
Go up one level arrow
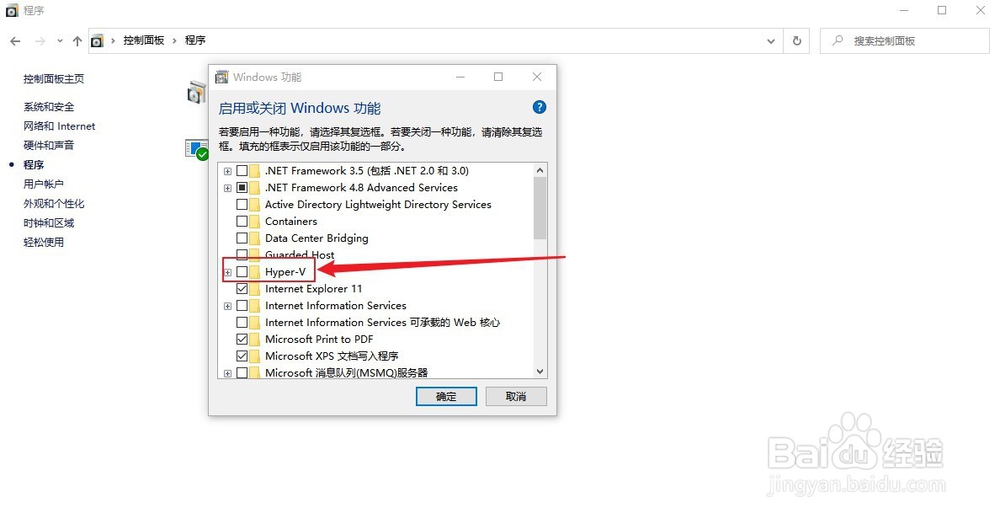77,41
